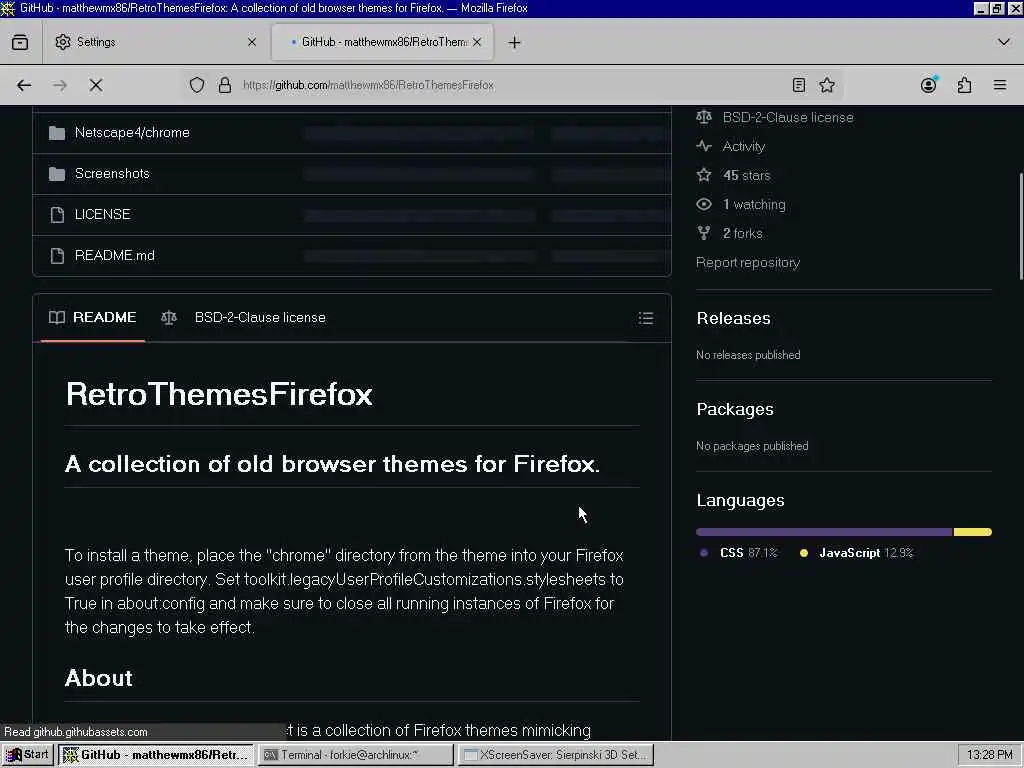1024x768 pixels.
Task: Expand the list all tabs chevron
Action: coord(1004,42)
